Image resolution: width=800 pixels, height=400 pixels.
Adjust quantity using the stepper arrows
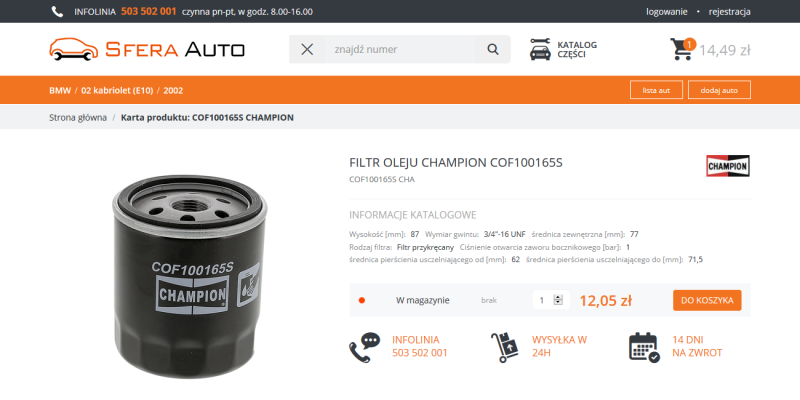558,300
